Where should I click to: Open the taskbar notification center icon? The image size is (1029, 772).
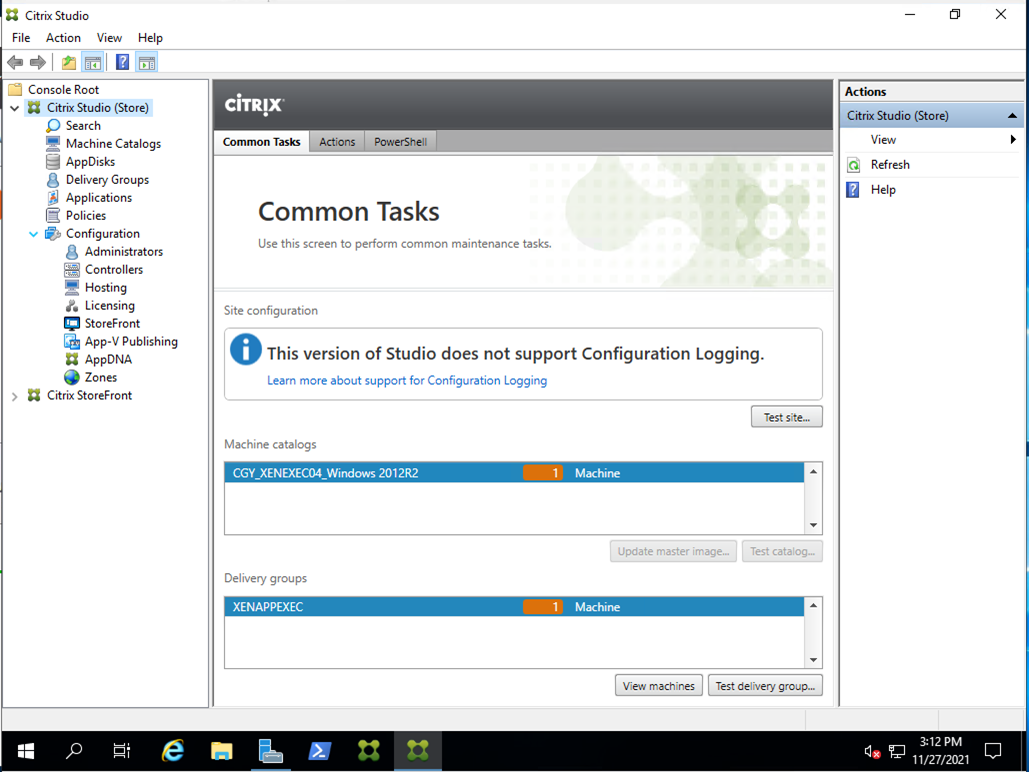coord(993,750)
